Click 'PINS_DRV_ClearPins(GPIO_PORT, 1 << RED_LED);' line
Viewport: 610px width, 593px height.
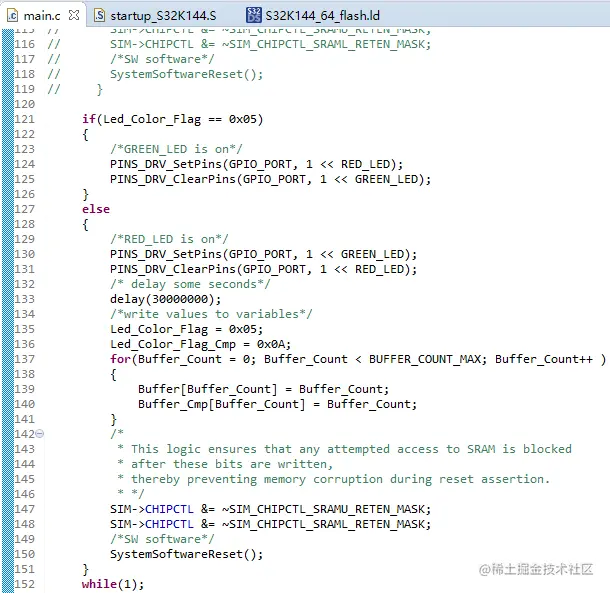(x=263, y=269)
